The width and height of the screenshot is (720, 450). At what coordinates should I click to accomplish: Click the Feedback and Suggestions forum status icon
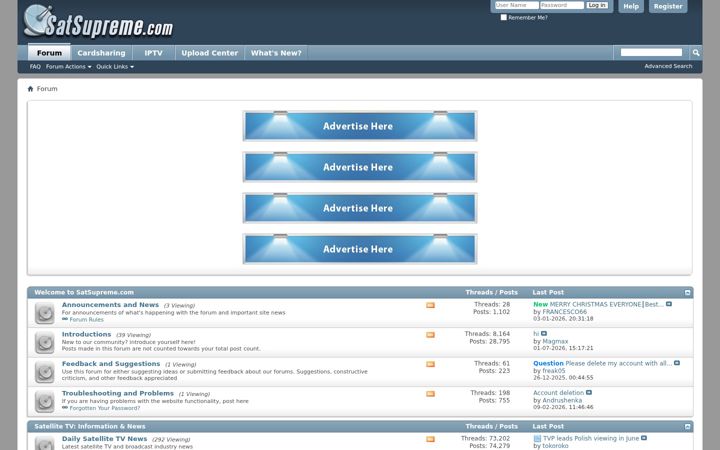click(45, 372)
